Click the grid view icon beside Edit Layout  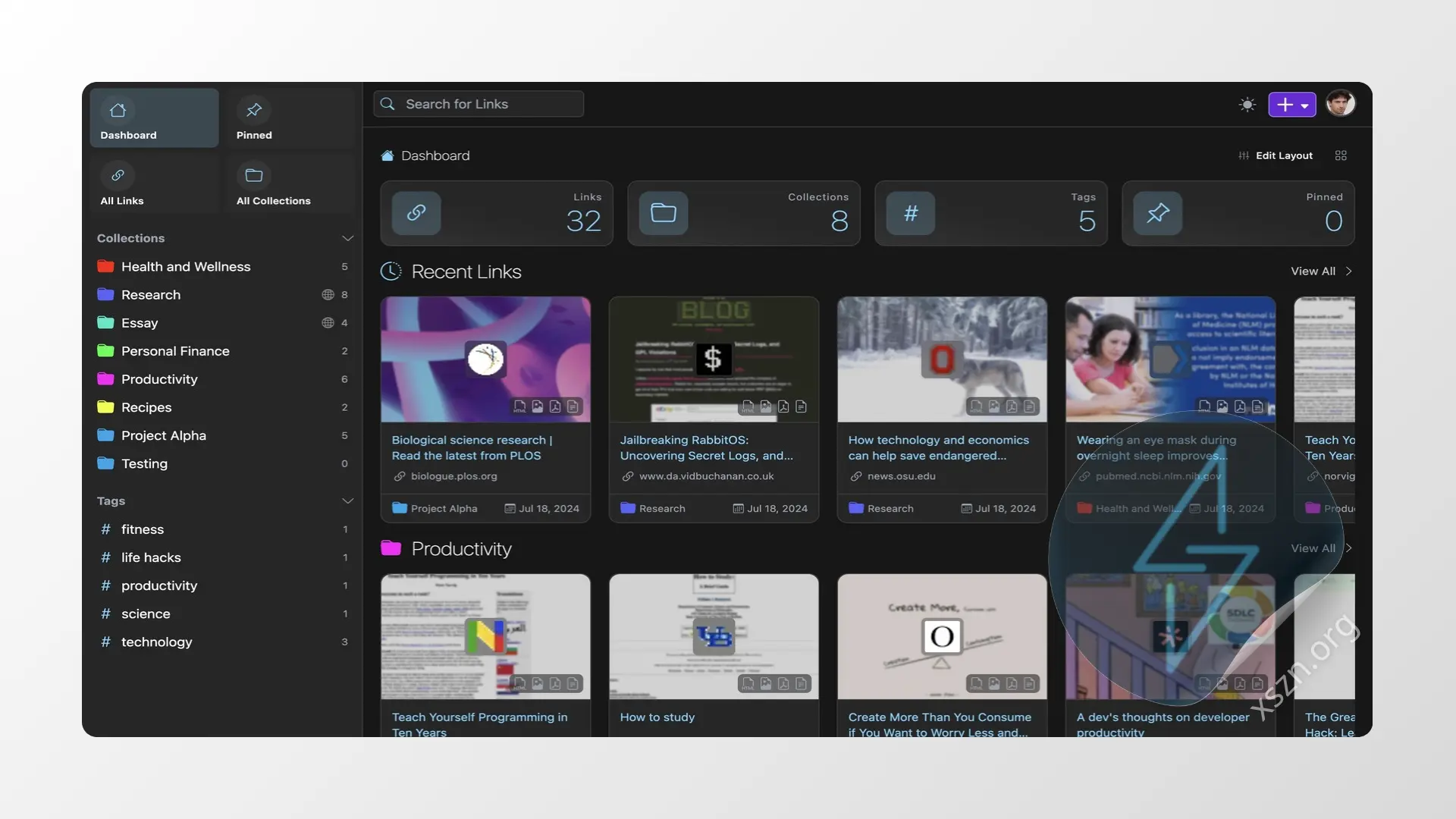(1341, 155)
